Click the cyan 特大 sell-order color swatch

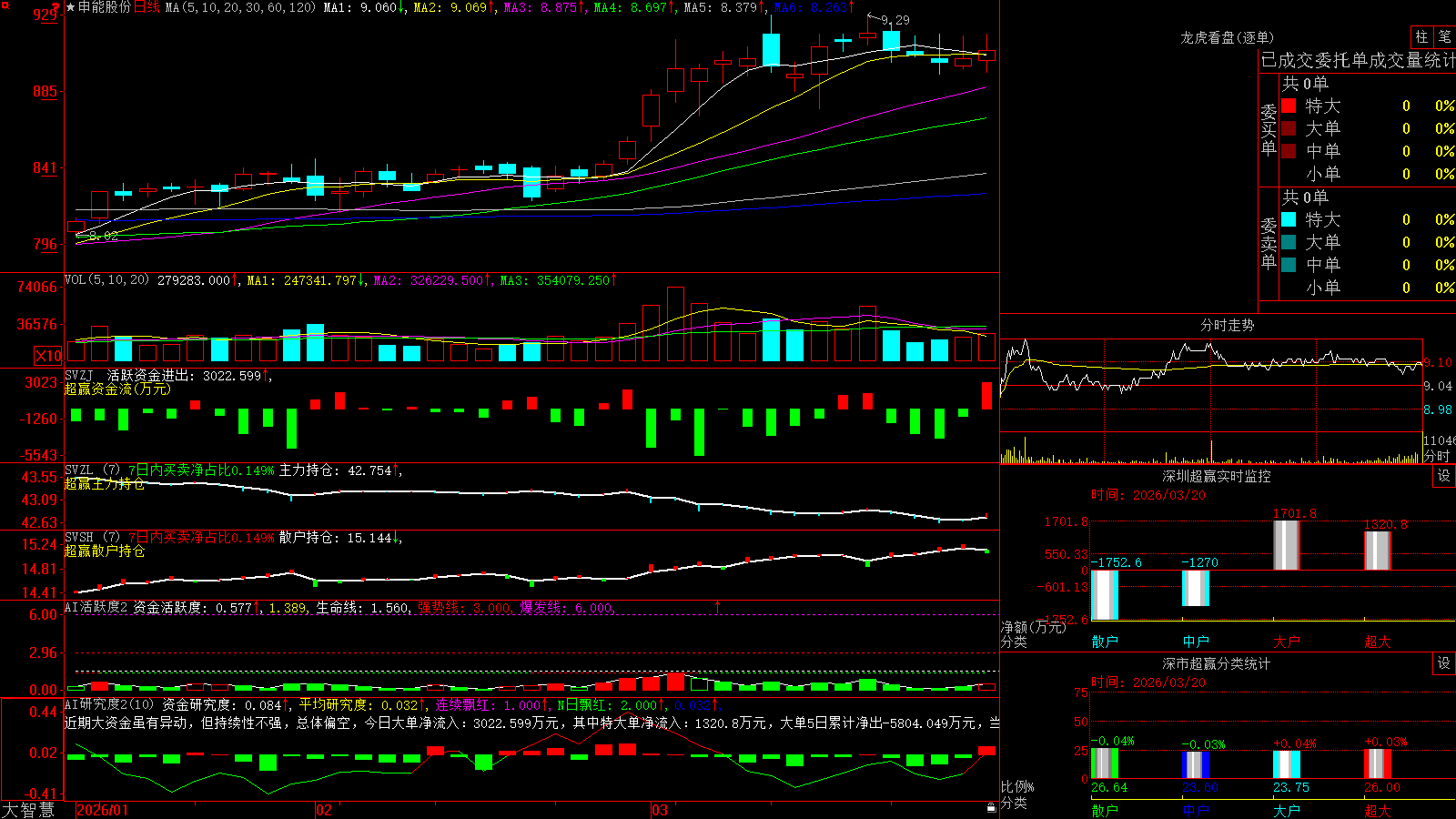1289,219
